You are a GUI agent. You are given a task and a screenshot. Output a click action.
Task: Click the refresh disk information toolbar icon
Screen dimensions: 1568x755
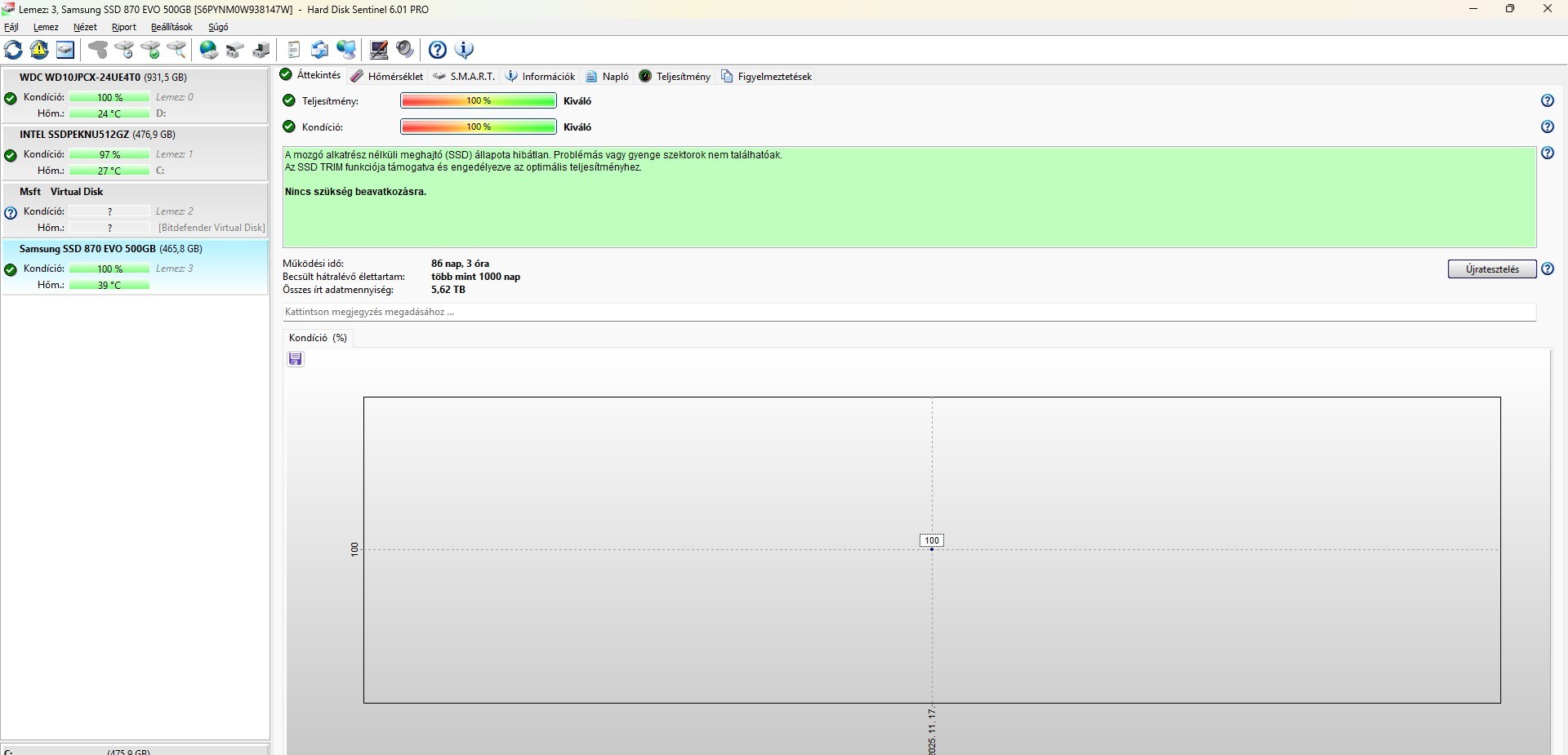tap(13, 50)
